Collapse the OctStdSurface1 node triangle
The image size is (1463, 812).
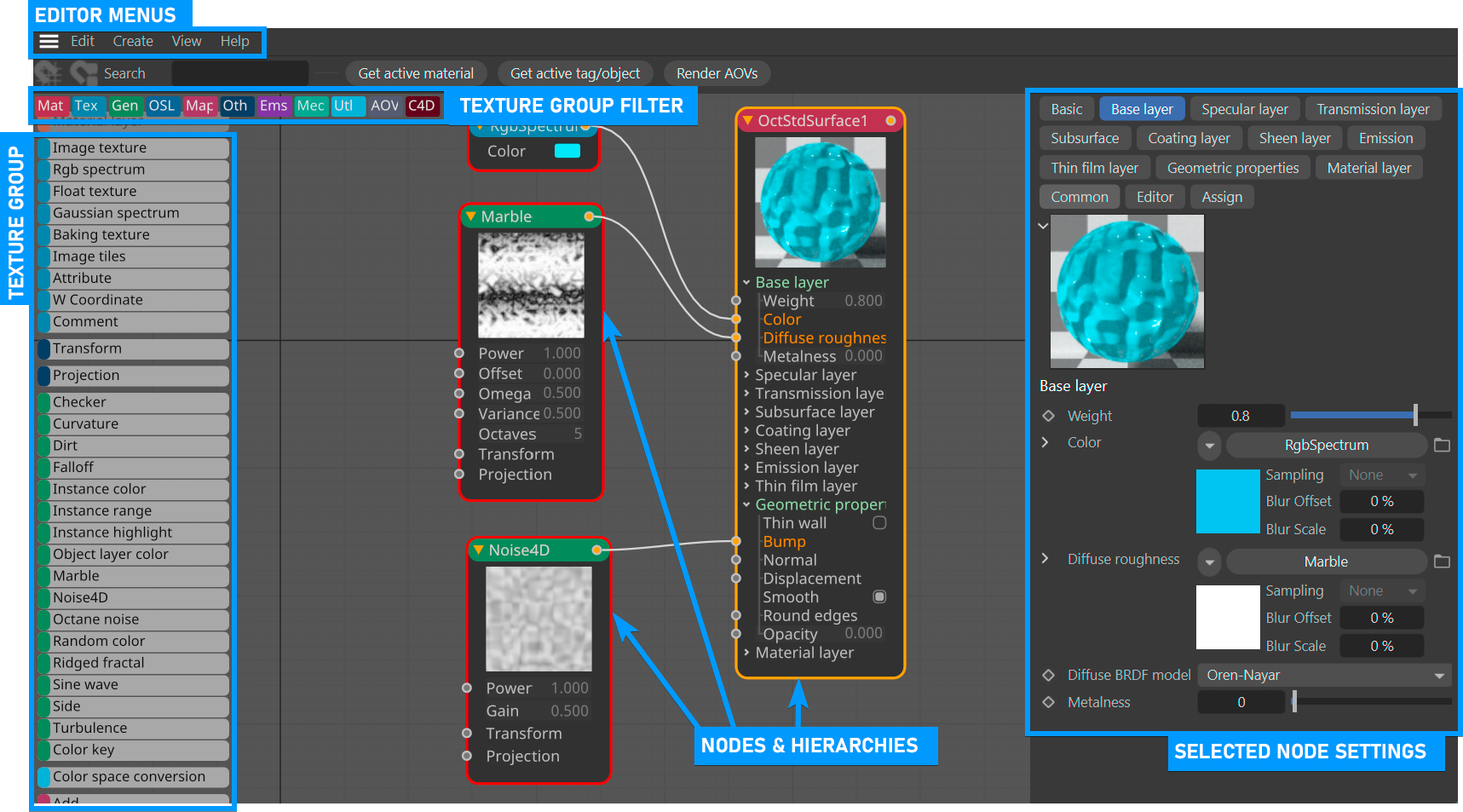[747, 121]
